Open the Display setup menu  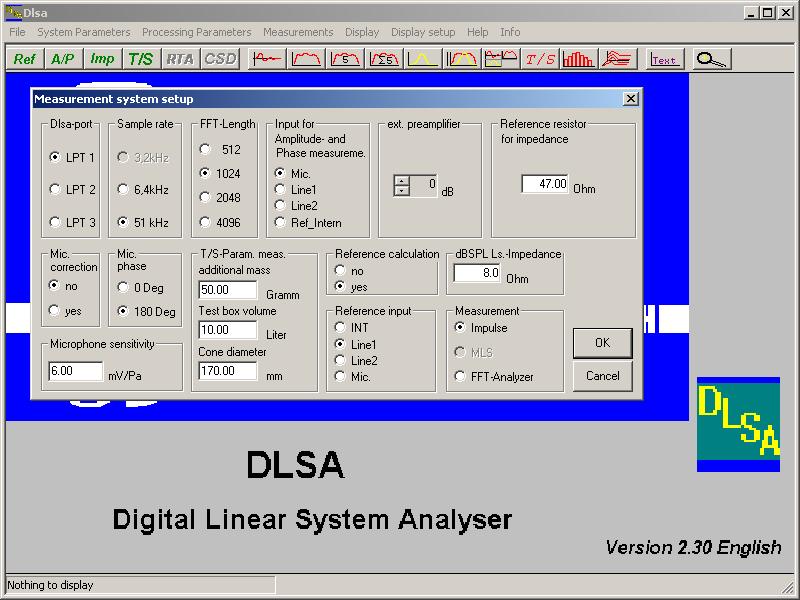(423, 32)
